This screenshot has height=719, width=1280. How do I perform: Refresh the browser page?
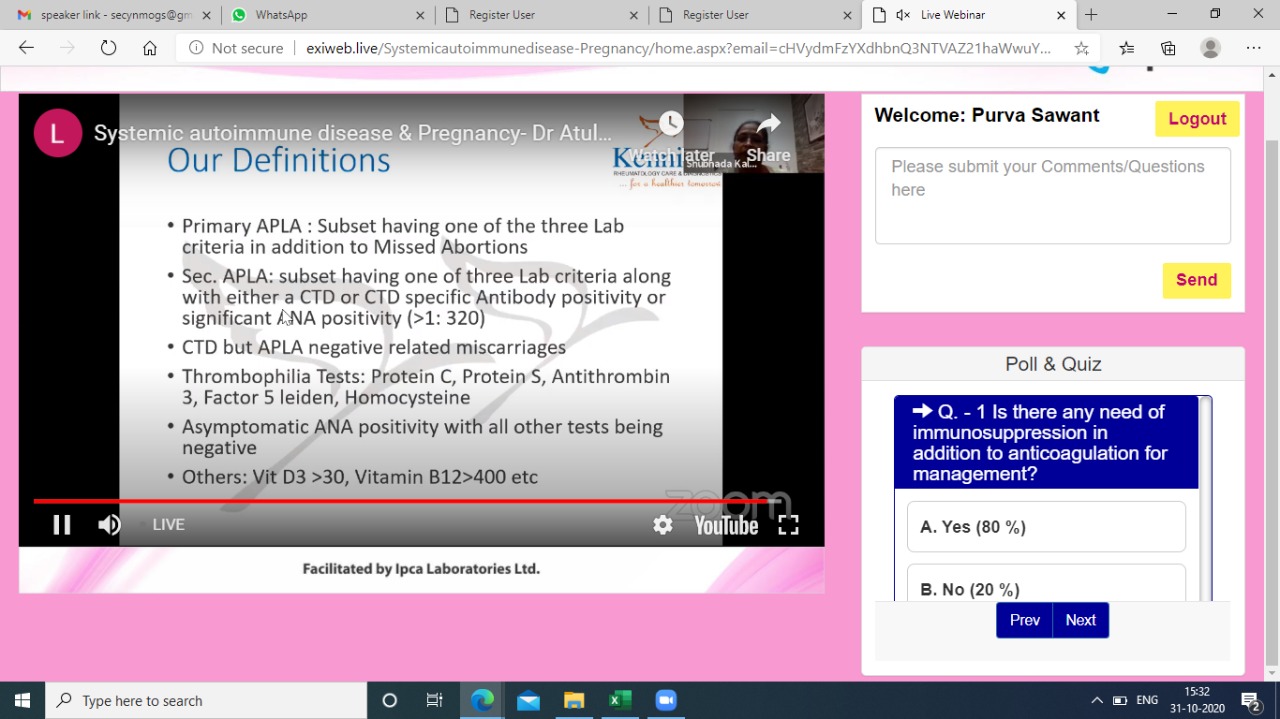[108, 48]
